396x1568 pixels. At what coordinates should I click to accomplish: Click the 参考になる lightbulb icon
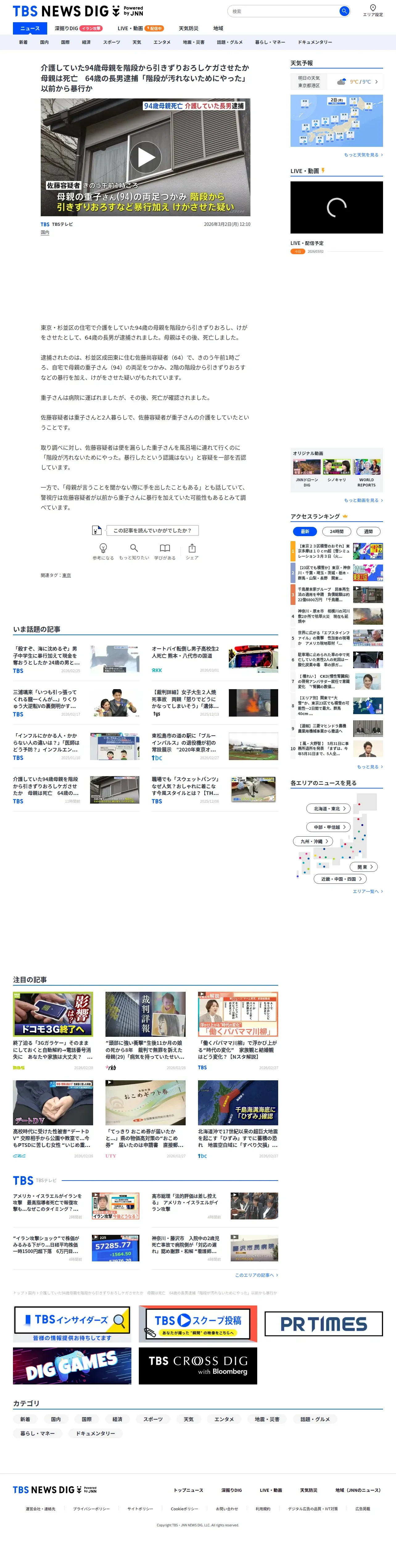(x=103, y=548)
